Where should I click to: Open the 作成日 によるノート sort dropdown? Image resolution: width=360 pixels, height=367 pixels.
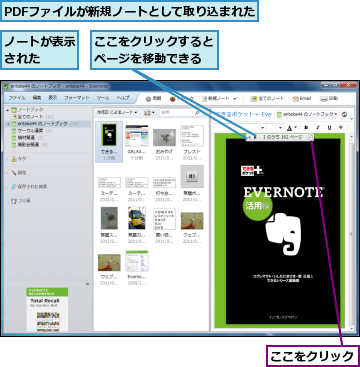point(117,113)
